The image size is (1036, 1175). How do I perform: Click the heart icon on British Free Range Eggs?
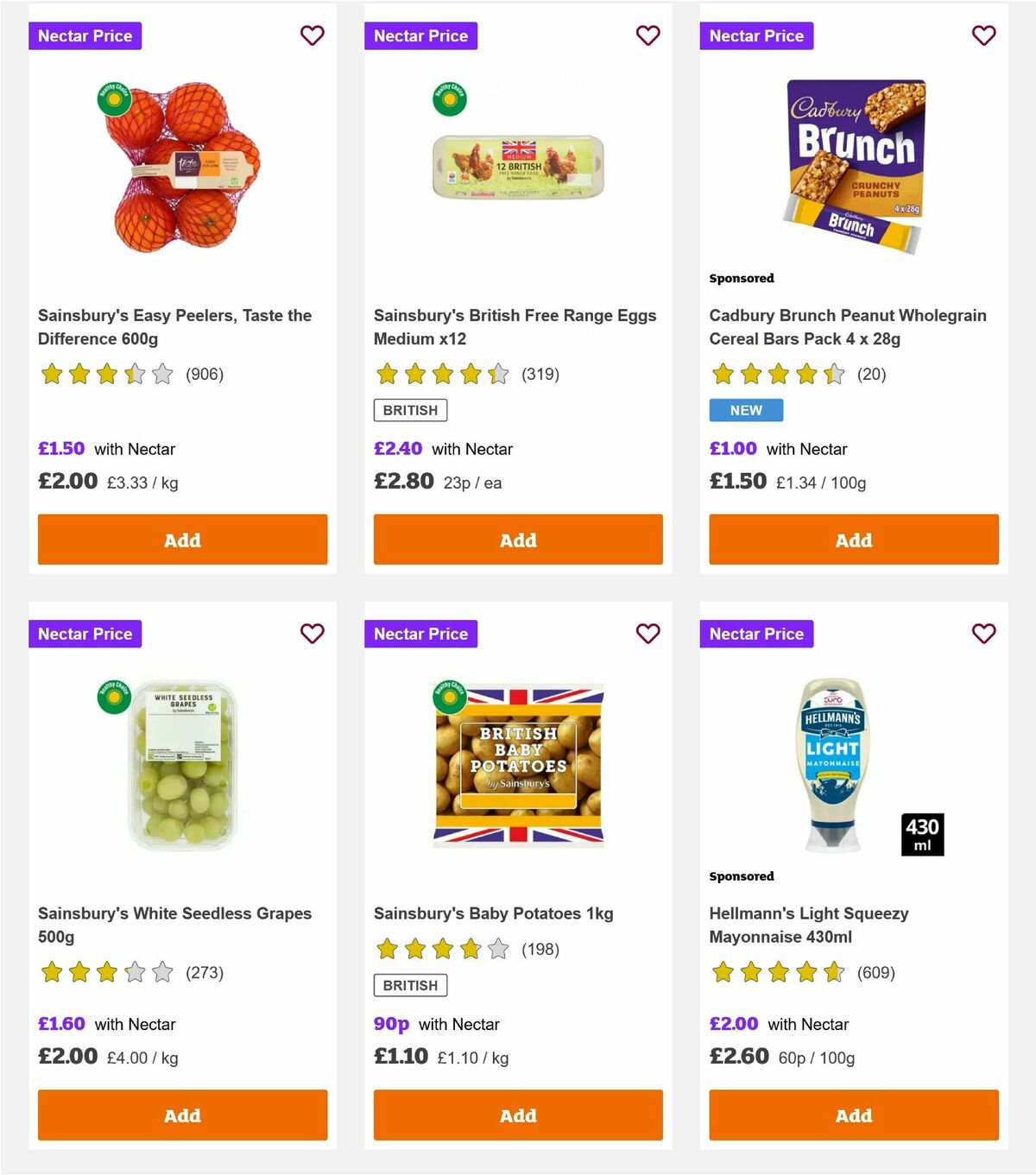pos(647,35)
